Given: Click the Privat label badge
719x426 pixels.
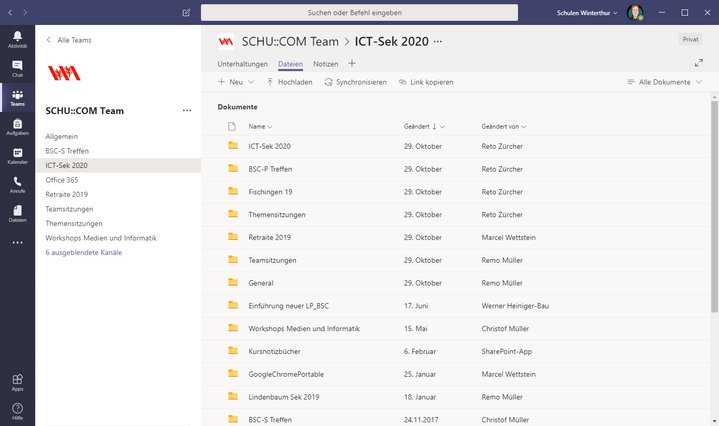Looking at the screenshot, I should pos(690,39).
